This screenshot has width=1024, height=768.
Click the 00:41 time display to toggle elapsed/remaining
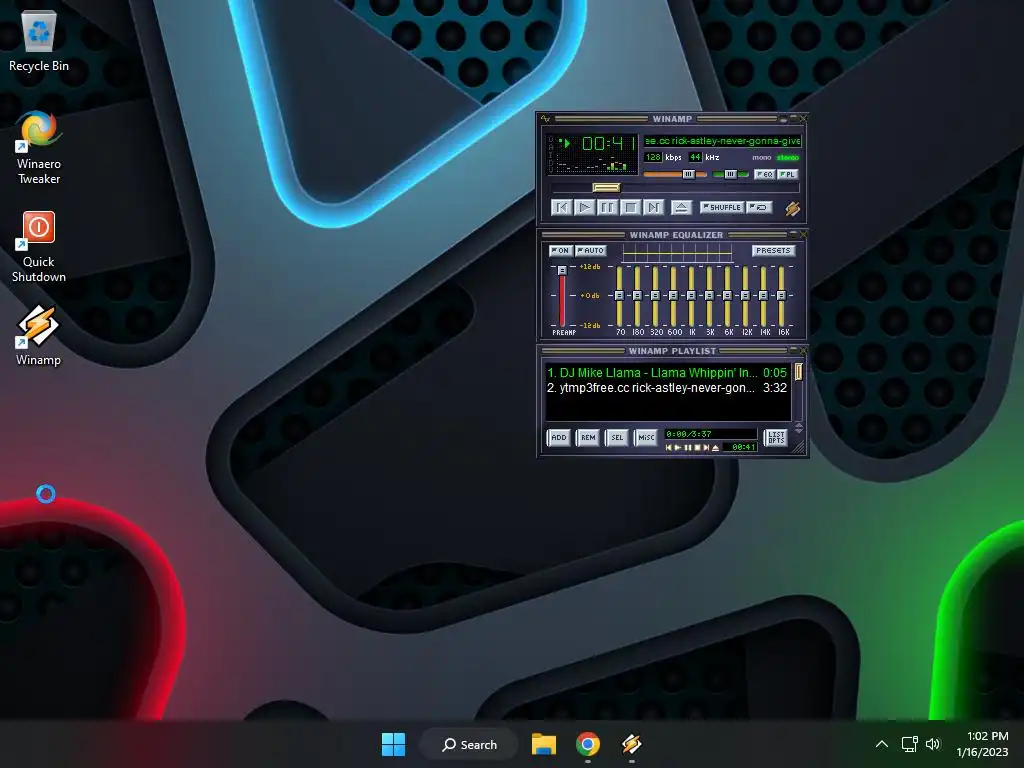[607, 143]
